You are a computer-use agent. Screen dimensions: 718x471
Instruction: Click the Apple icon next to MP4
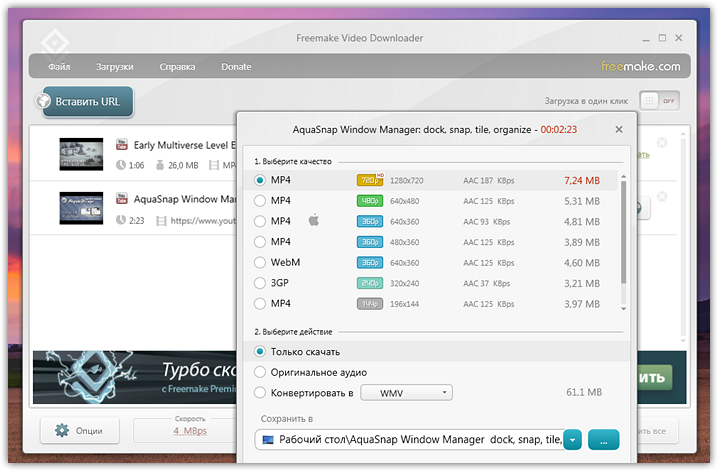pos(314,221)
